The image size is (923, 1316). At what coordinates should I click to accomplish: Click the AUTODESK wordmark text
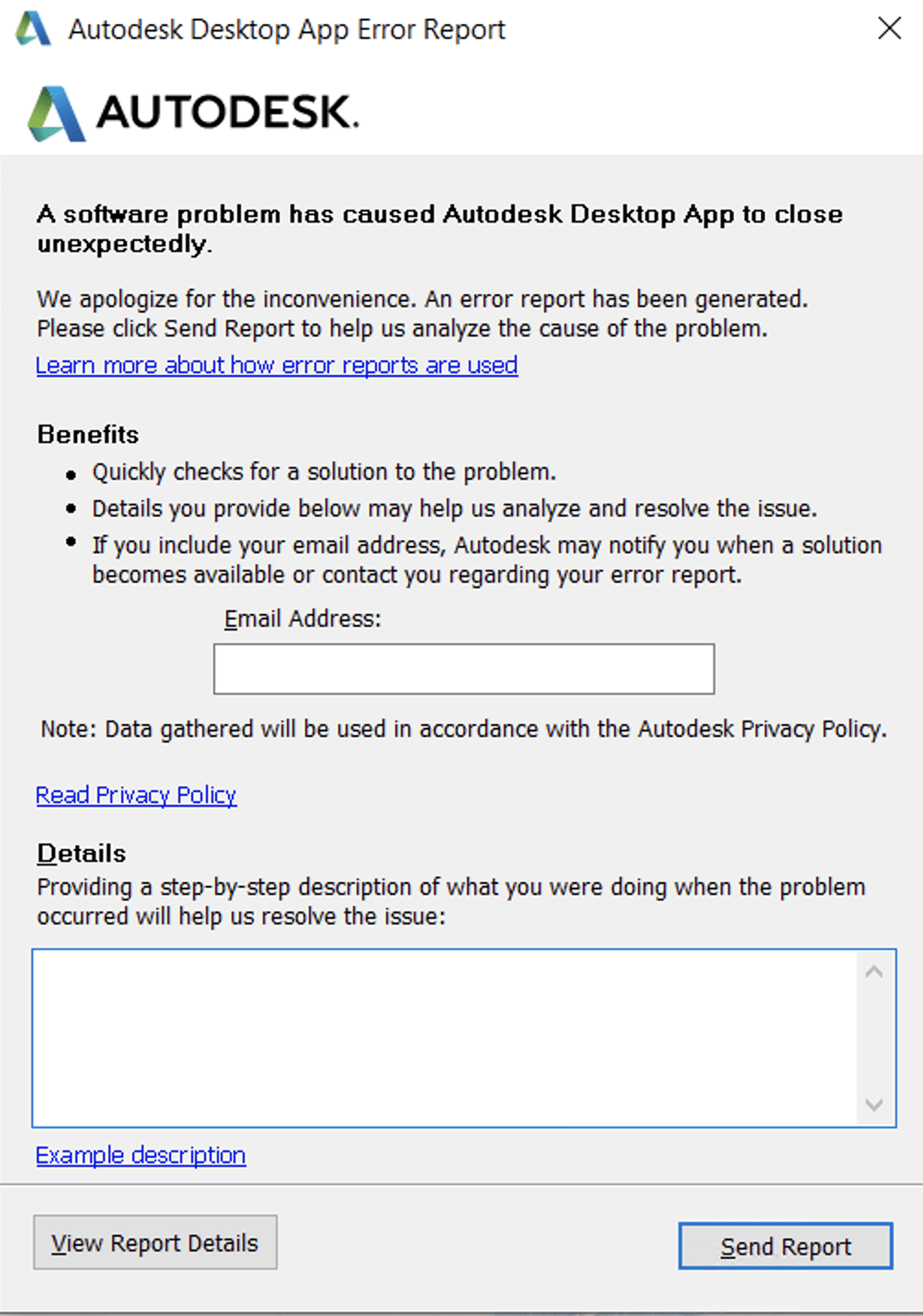coord(228,112)
